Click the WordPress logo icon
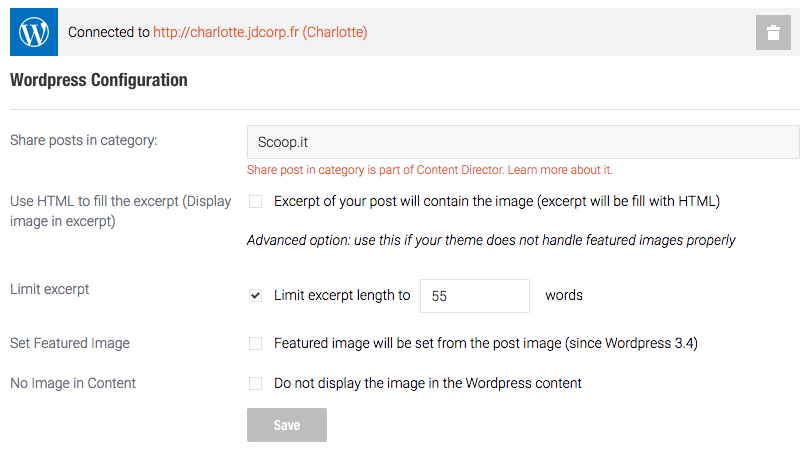806x468 pixels. [34, 32]
